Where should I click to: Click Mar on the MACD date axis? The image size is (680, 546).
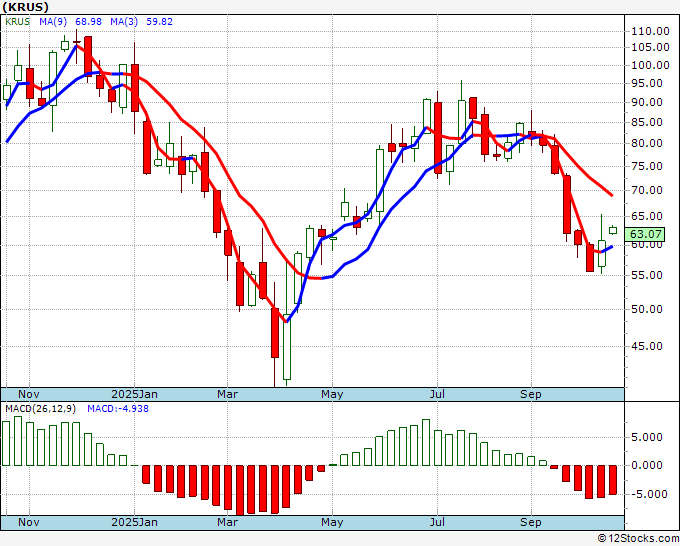click(227, 522)
